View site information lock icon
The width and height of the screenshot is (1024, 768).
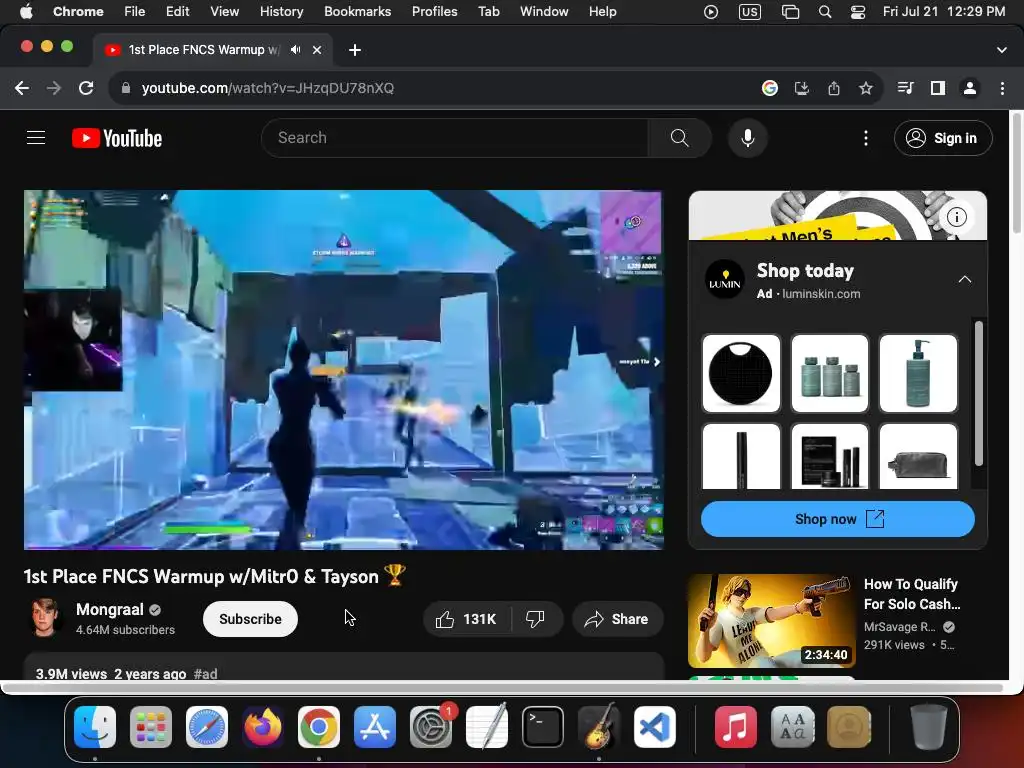pos(126,88)
